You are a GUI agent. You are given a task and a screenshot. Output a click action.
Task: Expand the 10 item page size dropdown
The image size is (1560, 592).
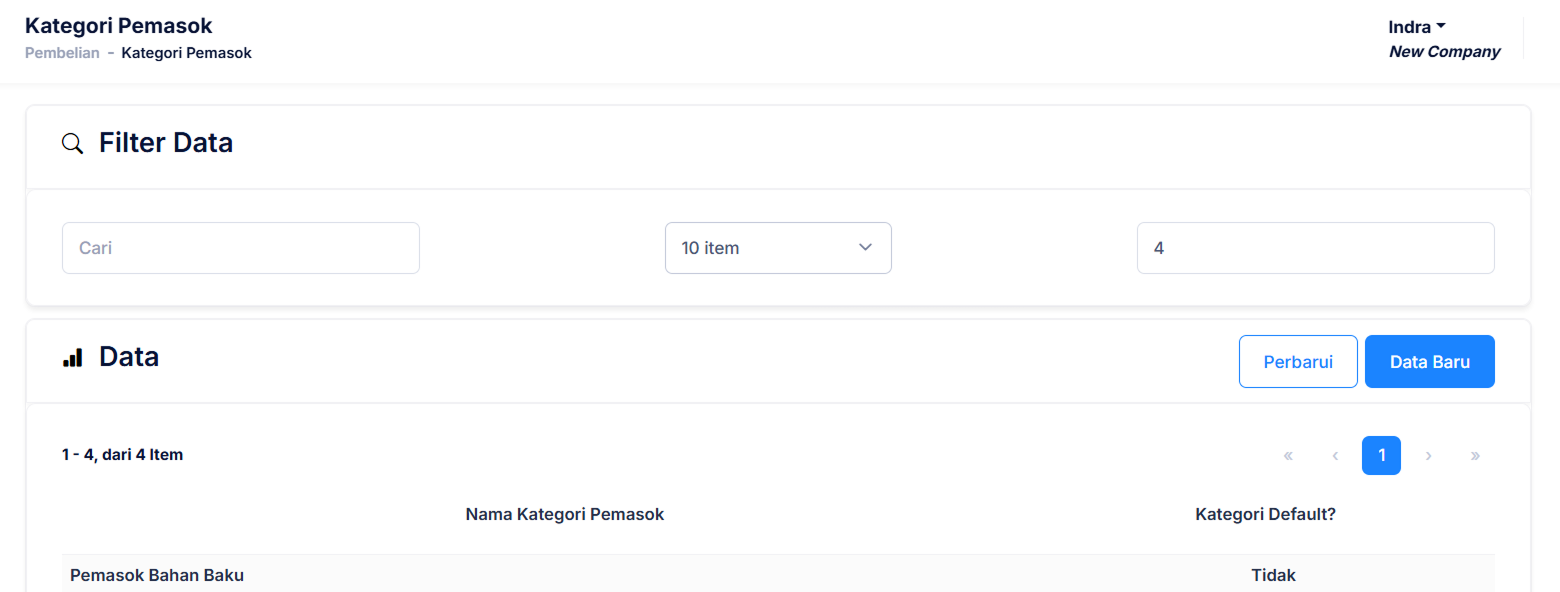(x=777, y=248)
